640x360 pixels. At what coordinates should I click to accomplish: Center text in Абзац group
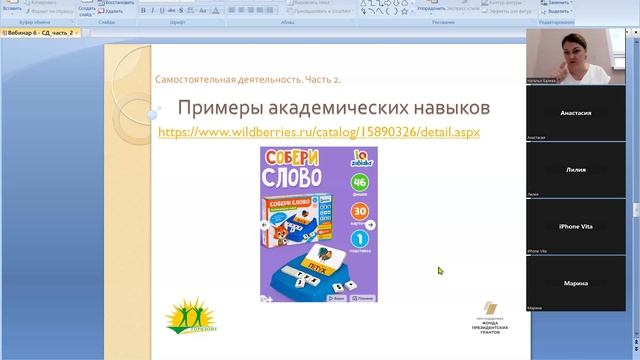(x=241, y=10)
